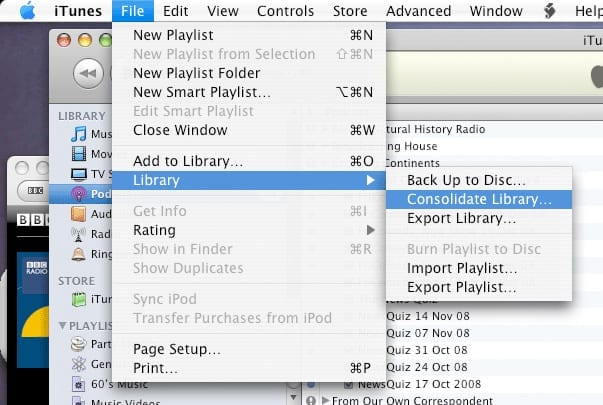Select Export Playlist...
The height and width of the screenshot is (405, 603).
pos(479,287)
